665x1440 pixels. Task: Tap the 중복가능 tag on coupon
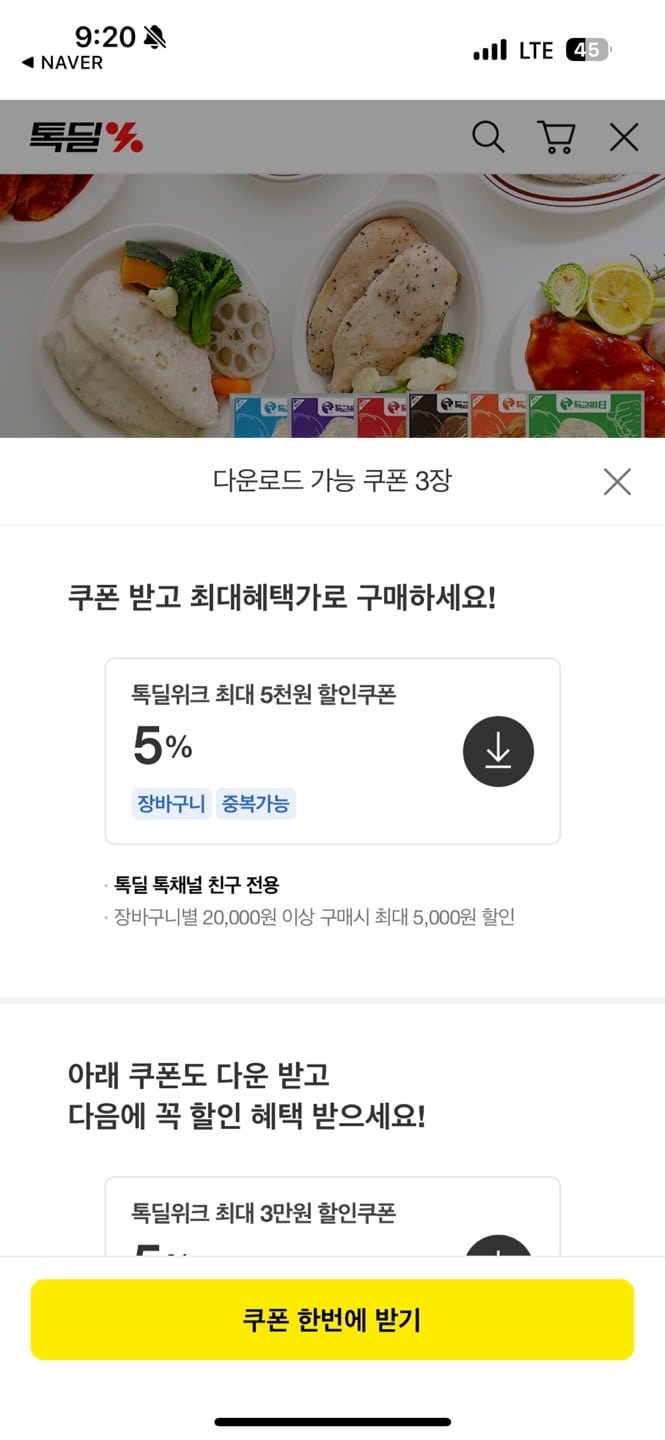point(255,803)
